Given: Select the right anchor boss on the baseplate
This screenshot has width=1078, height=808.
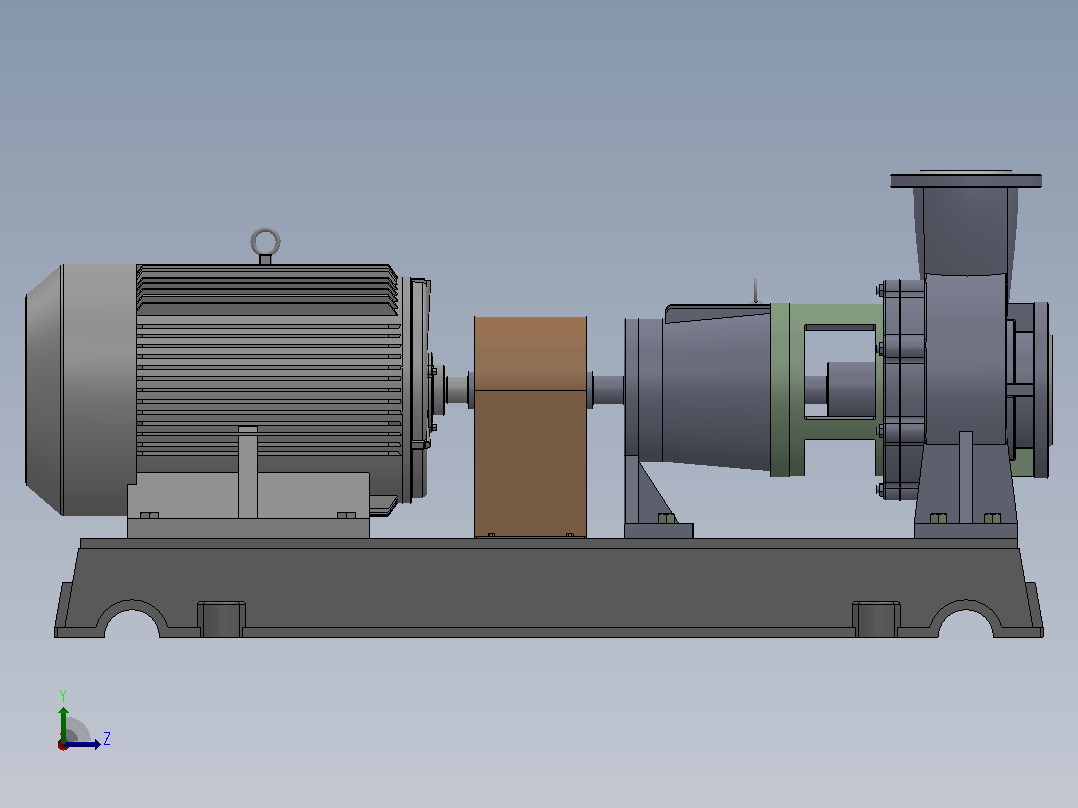Looking at the screenshot, I should [876, 619].
